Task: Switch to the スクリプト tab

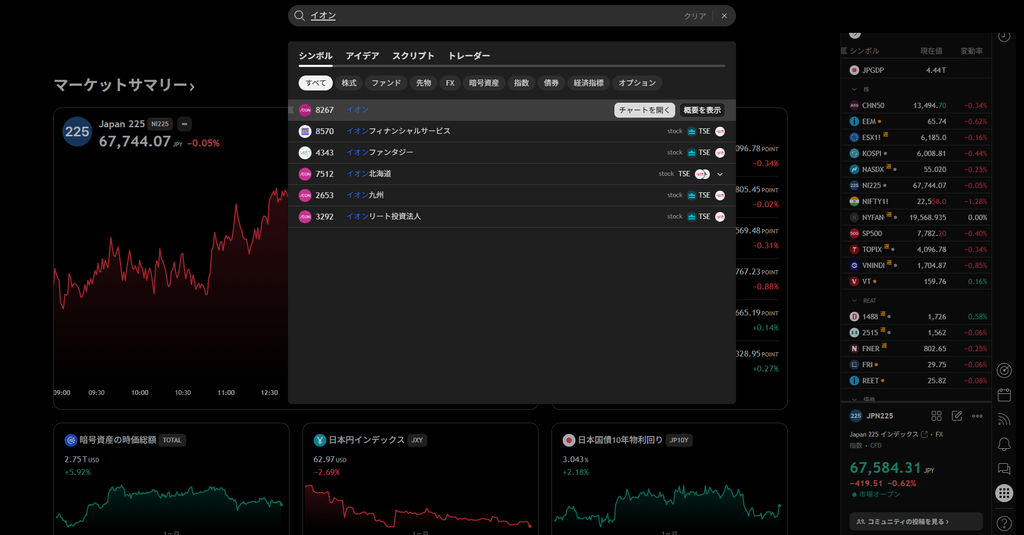Action: (413, 56)
